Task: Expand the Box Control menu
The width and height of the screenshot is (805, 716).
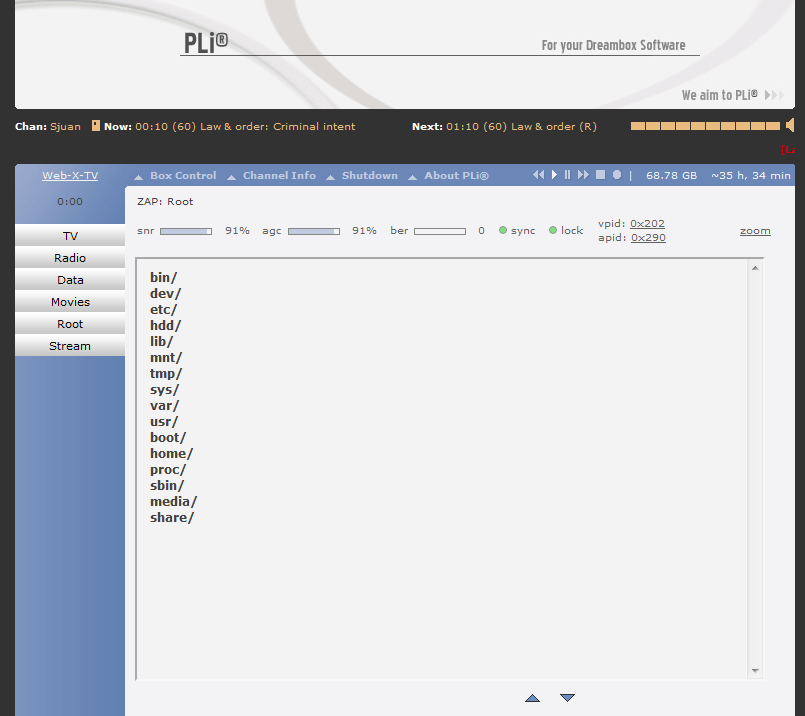Action: coord(183,175)
